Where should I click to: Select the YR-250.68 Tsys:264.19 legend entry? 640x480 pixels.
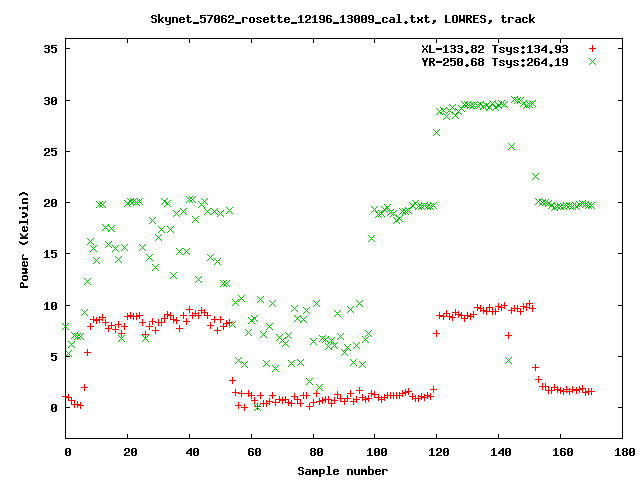(x=495, y=62)
